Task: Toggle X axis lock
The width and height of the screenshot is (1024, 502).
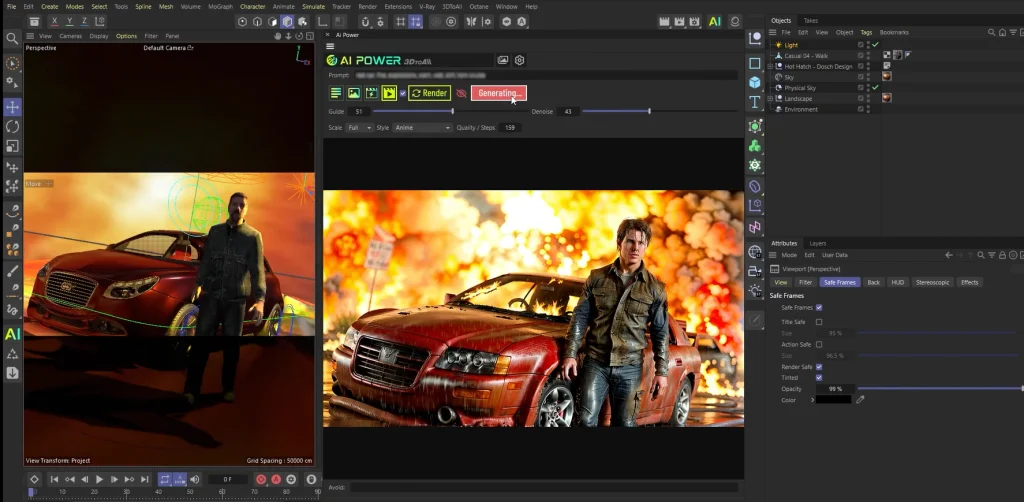Action: pyautogui.click(x=54, y=22)
